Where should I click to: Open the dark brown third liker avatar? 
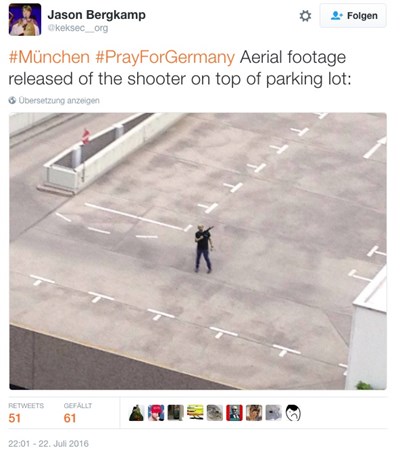coord(176,413)
